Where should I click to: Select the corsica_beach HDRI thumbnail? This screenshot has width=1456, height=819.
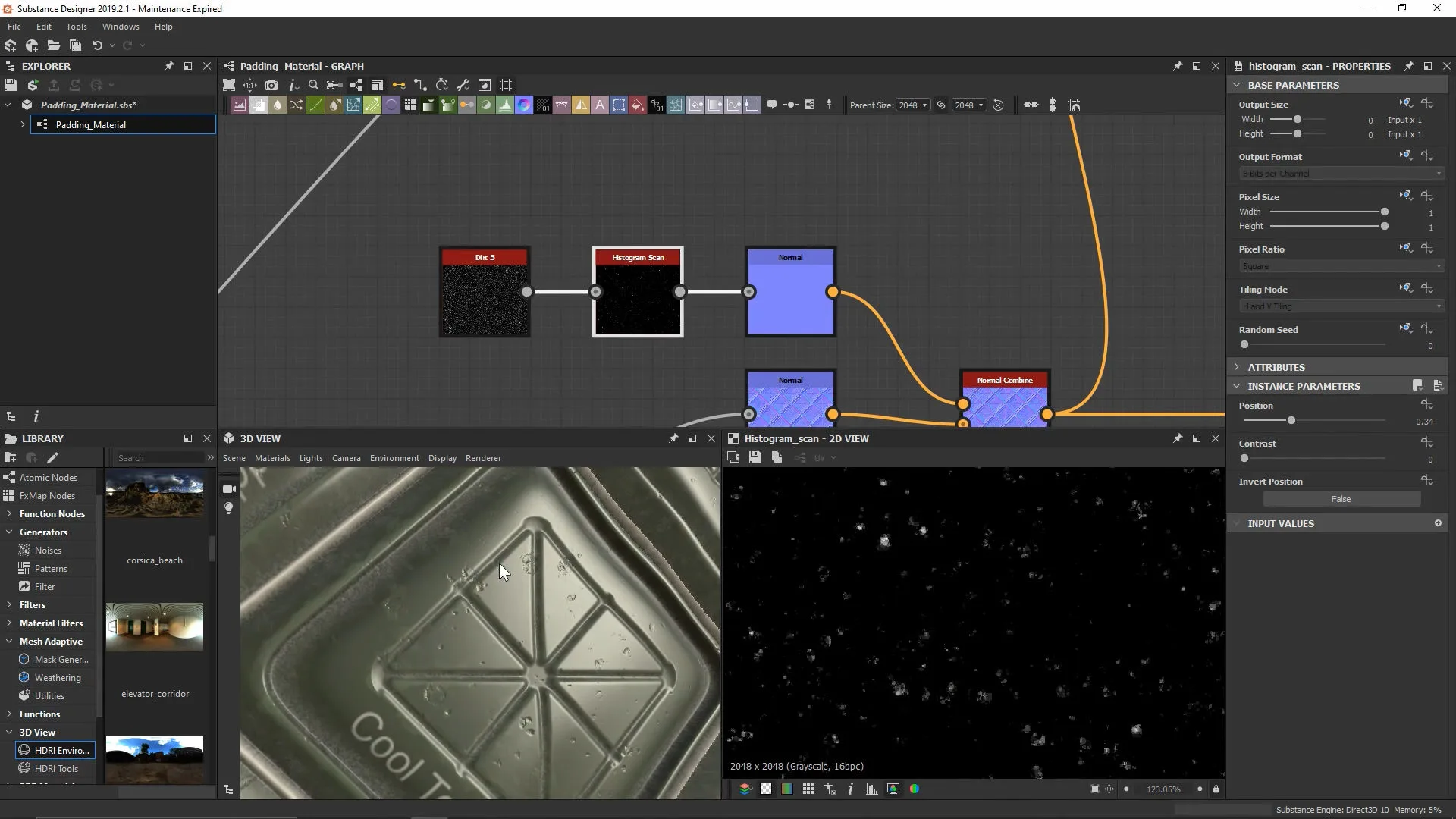[x=155, y=495]
